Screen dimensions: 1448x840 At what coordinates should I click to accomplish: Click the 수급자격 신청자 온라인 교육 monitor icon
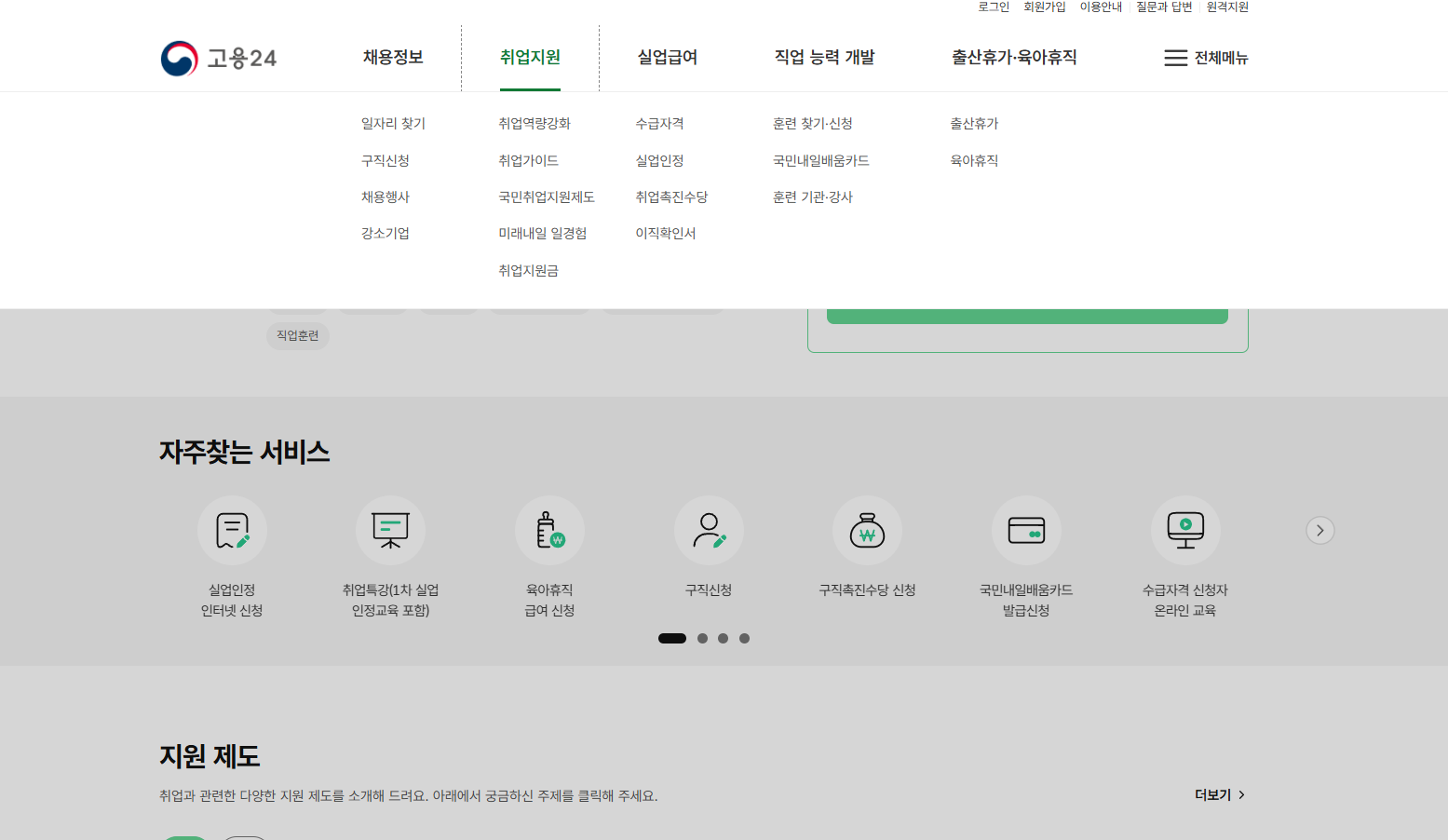pyautogui.click(x=1184, y=530)
